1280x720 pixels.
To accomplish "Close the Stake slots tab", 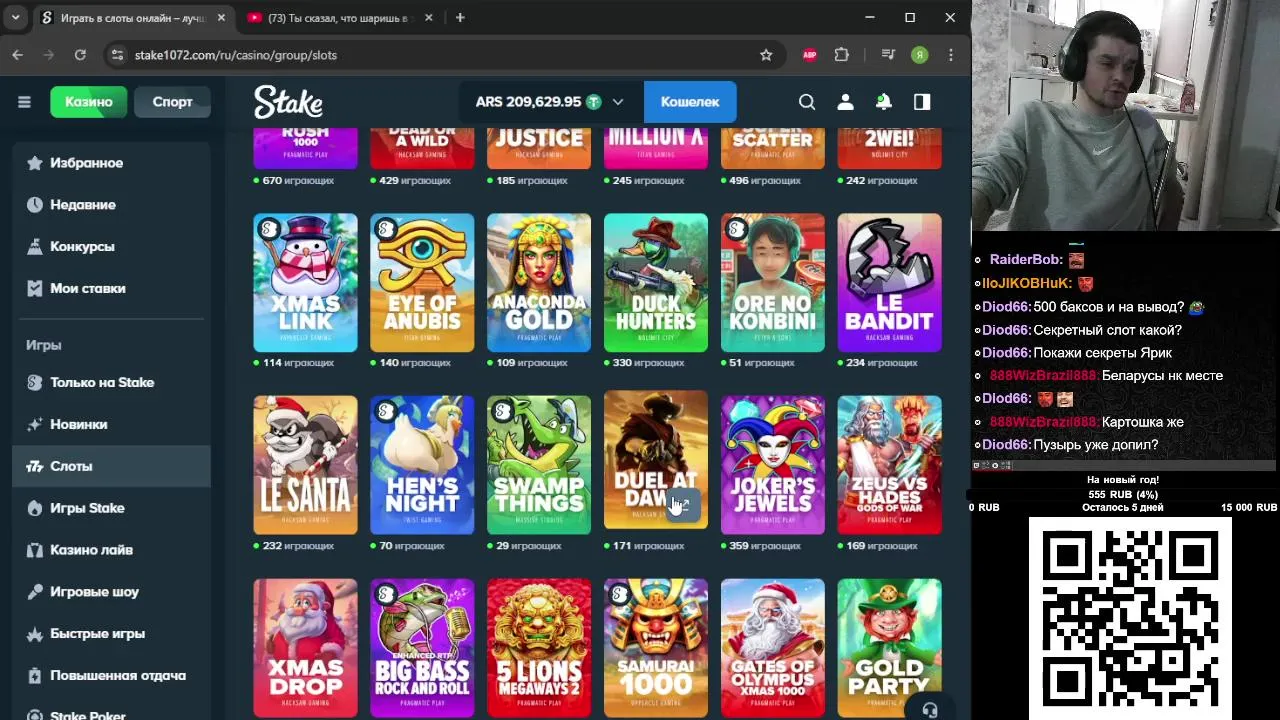I will point(221,18).
